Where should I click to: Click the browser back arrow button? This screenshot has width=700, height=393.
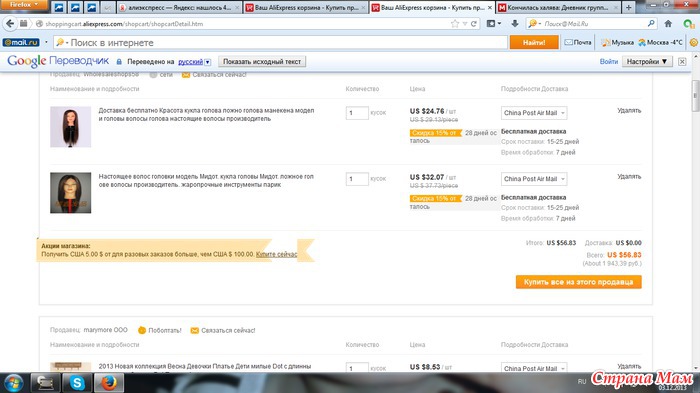(10, 24)
